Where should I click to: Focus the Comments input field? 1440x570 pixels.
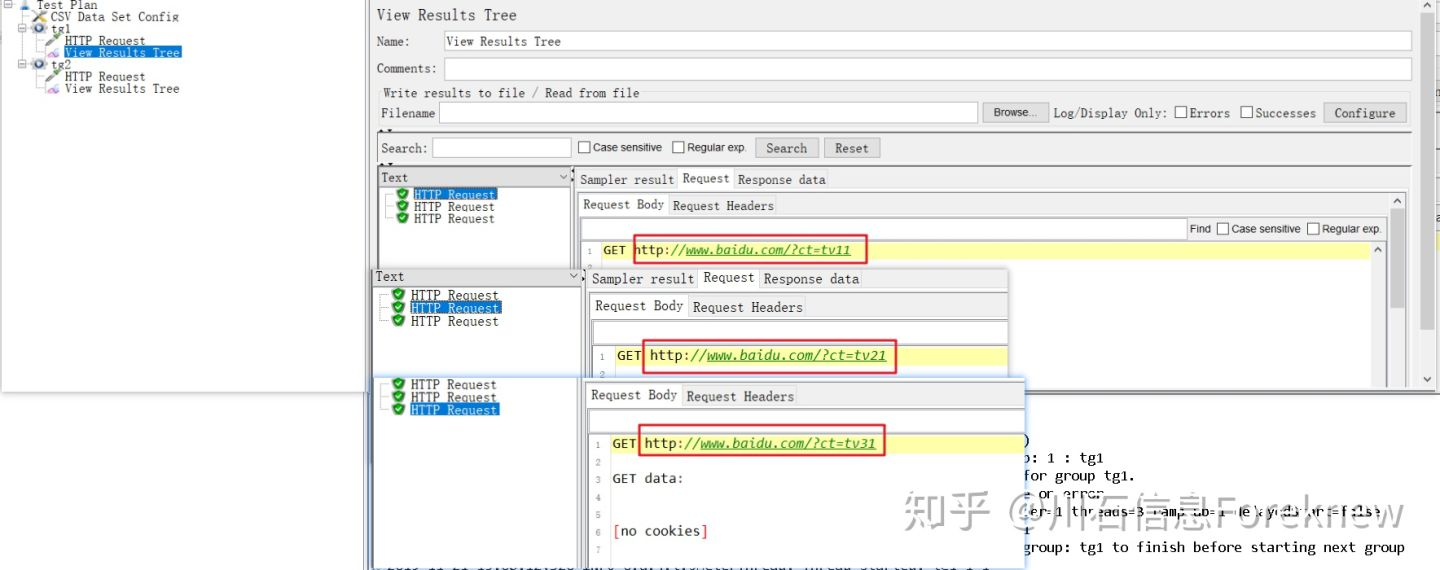pyautogui.click(x=928, y=69)
